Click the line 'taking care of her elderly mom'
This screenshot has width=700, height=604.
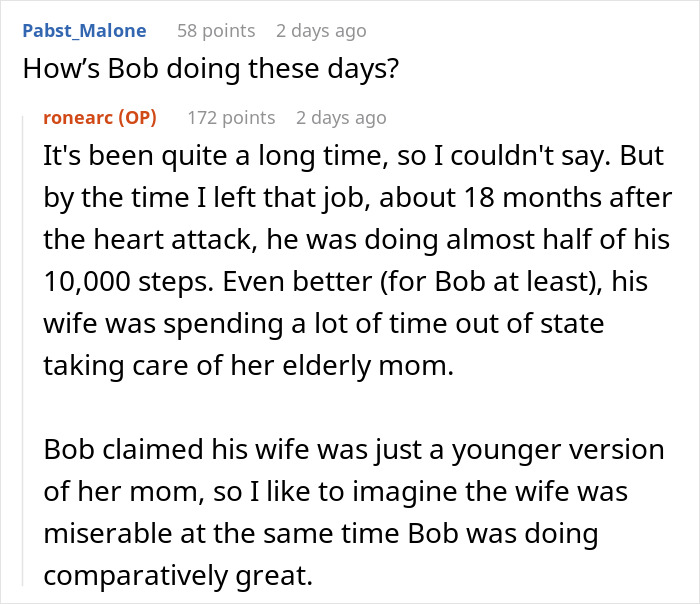pyautogui.click(x=248, y=367)
